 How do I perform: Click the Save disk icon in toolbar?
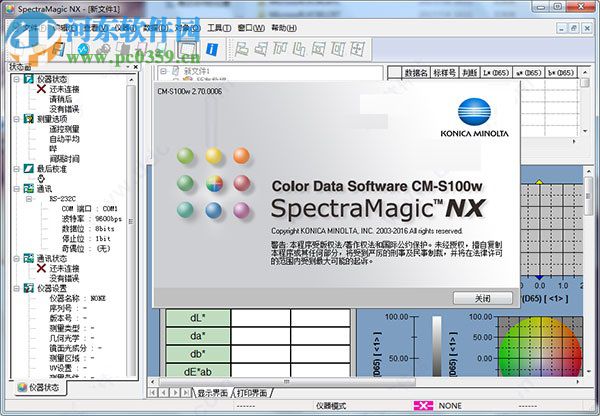tap(59, 49)
